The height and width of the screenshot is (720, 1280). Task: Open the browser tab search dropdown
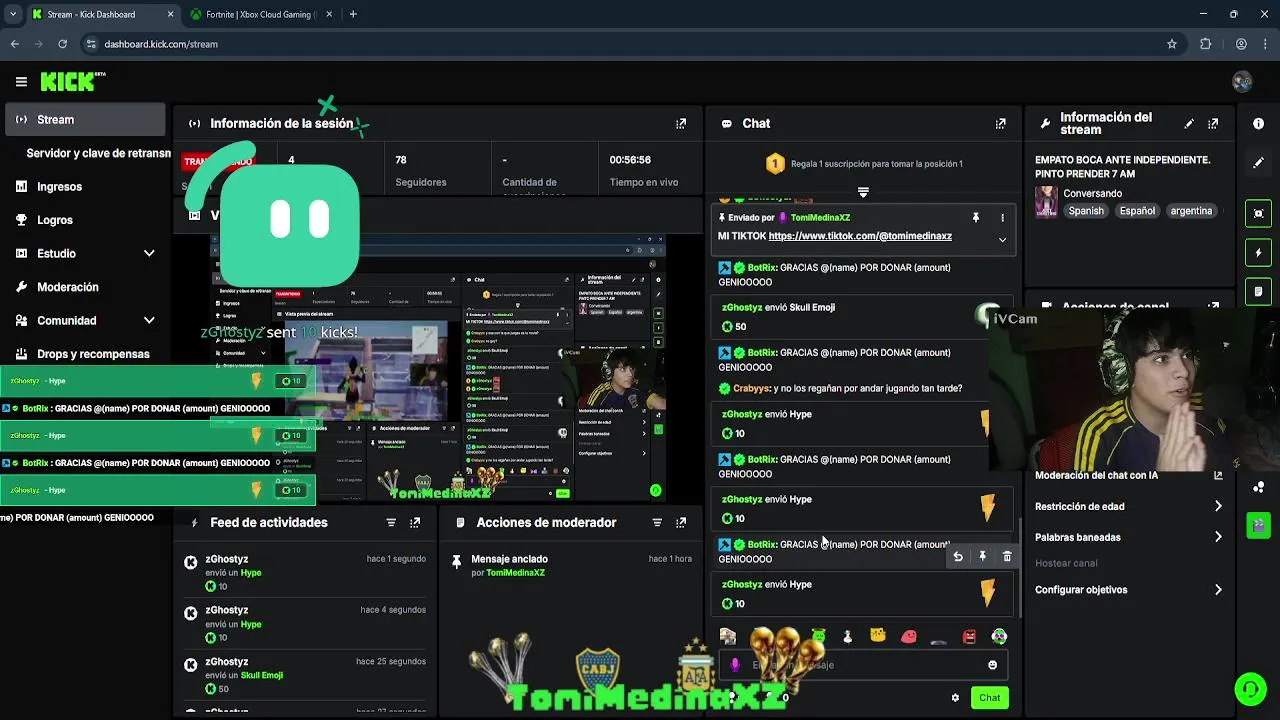click(13, 14)
